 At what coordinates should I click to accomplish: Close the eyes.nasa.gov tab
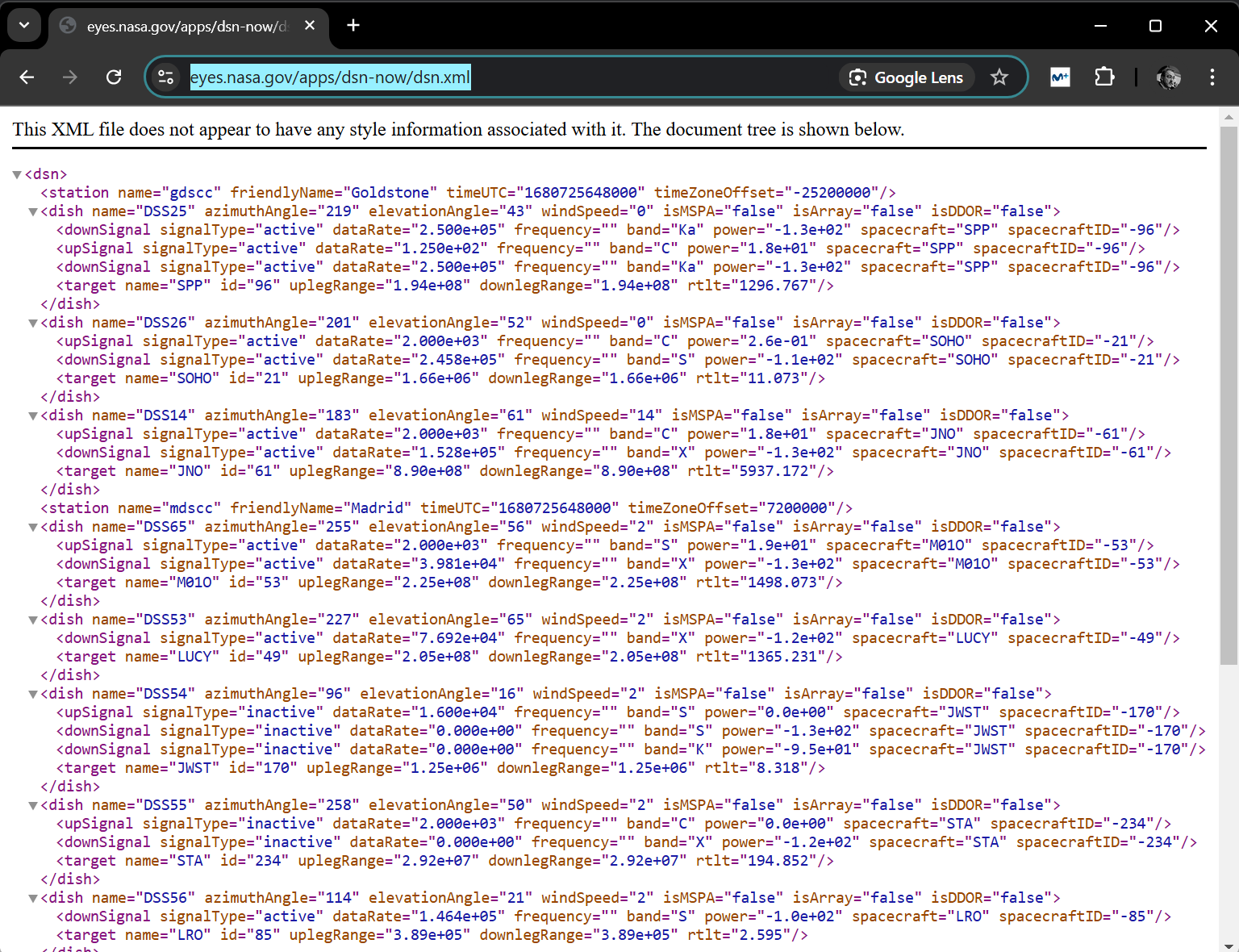(x=310, y=26)
